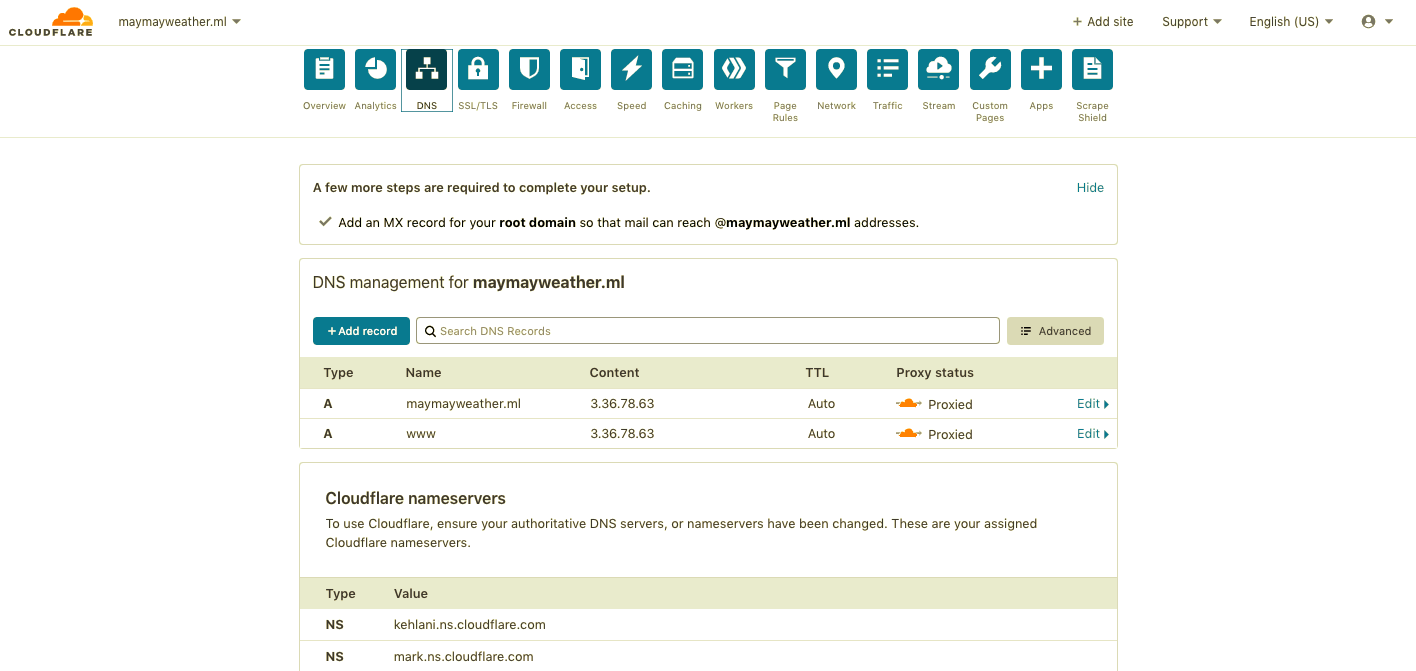Image resolution: width=1416 pixels, height=671 pixels.
Task: Open the Workers code icon
Action: 733,69
